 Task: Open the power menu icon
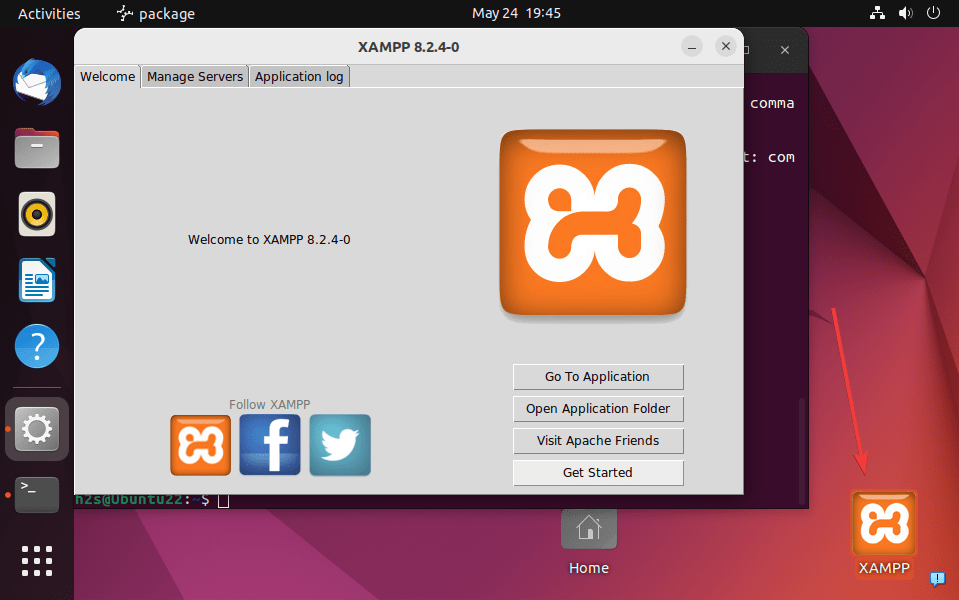933,13
